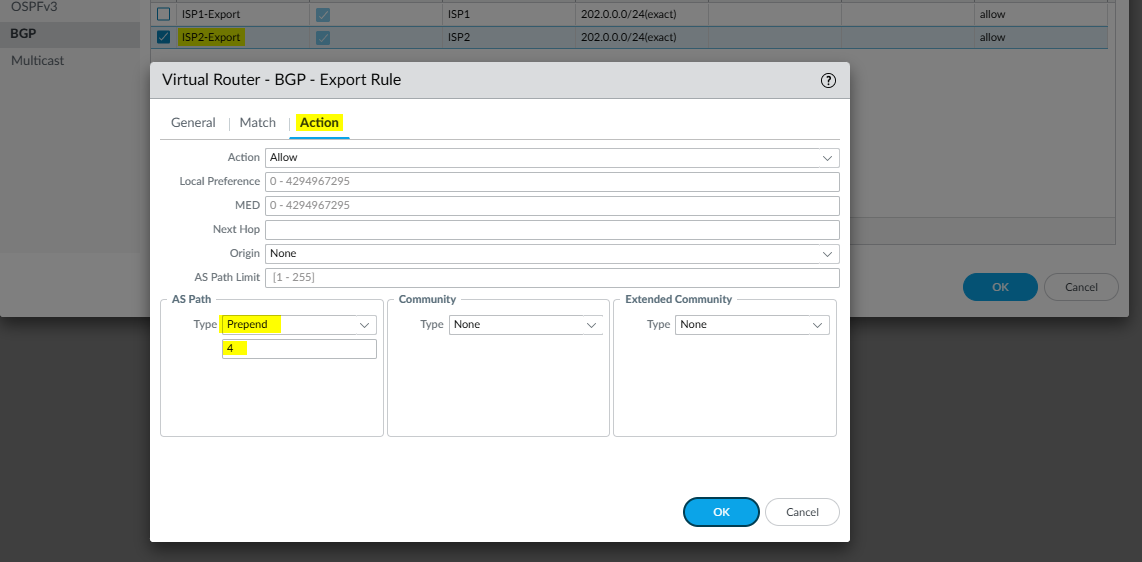This screenshot has width=1142, height=562.
Task: Click the allow action cell for ISP2-Export
Action: tap(1040, 37)
